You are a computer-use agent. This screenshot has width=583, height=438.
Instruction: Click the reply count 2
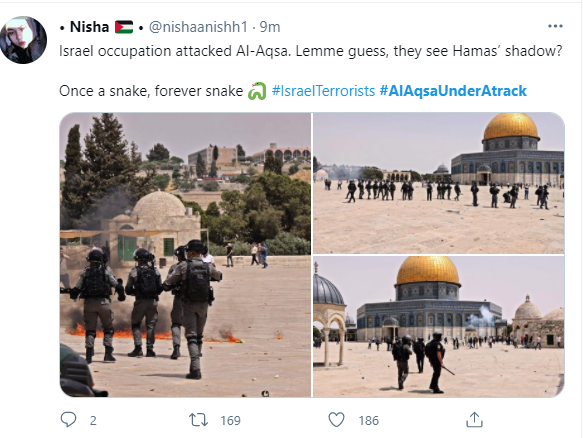pyautogui.click(x=93, y=421)
